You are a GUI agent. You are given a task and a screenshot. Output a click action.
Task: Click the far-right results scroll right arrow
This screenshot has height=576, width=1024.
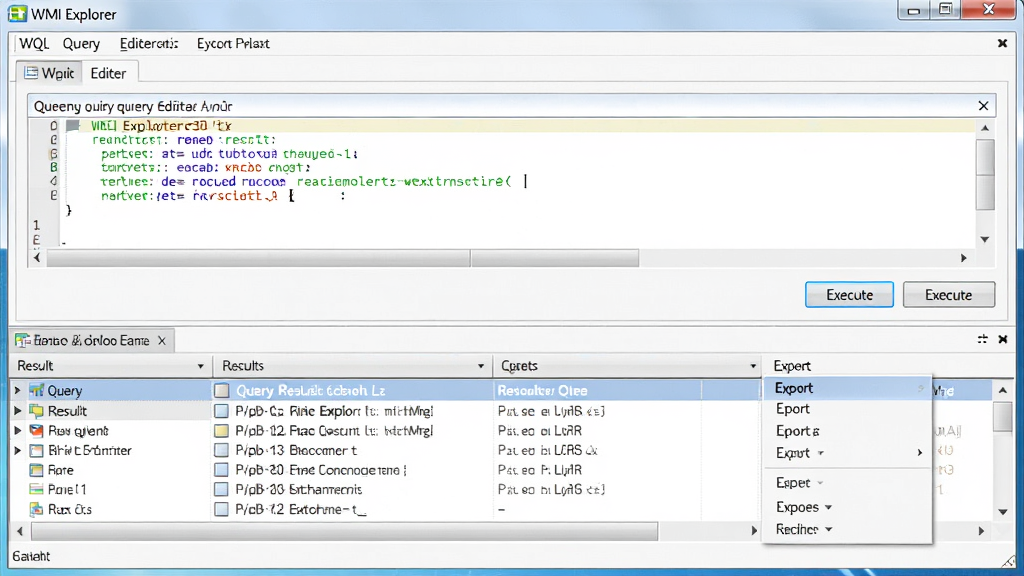(981, 531)
